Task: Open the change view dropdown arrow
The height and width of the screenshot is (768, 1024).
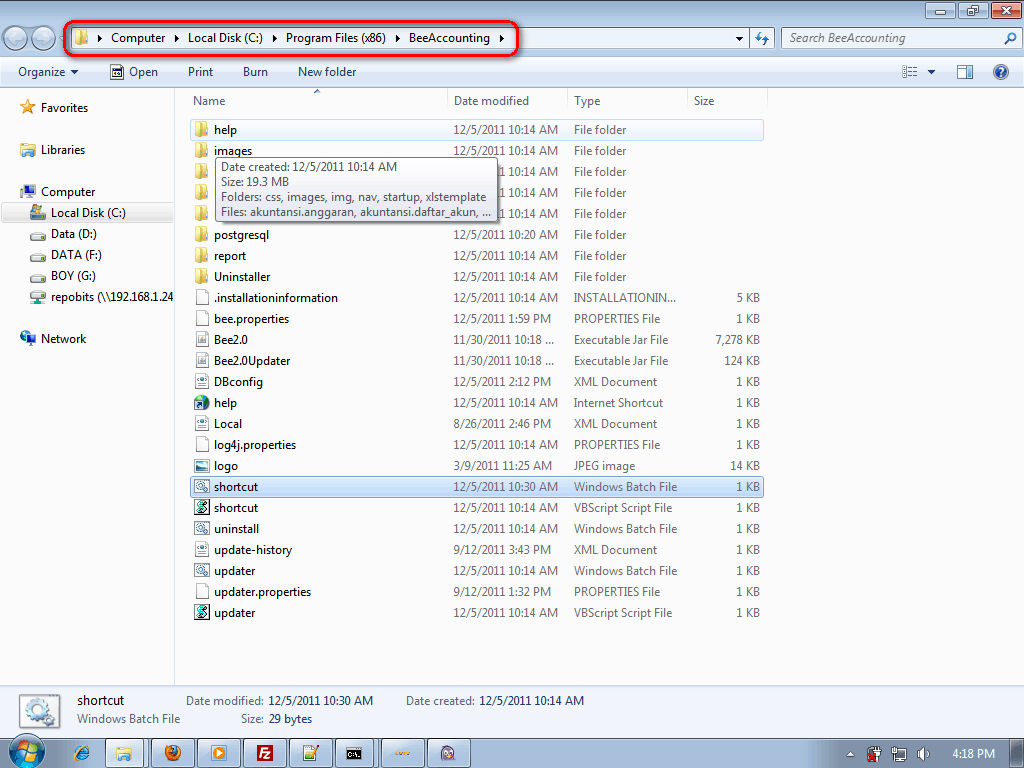Action: [x=931, y=72]
